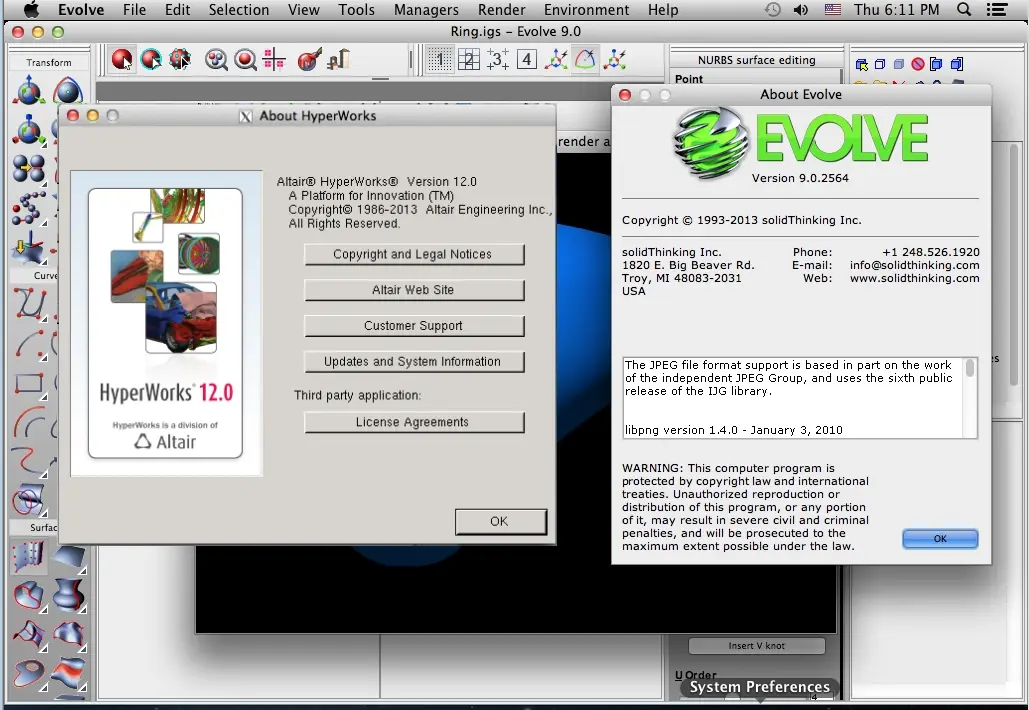The height and width of the screenshot is (710, 1029).
Task: Switch to four-view layout icon 2
Action: [469, 60]
